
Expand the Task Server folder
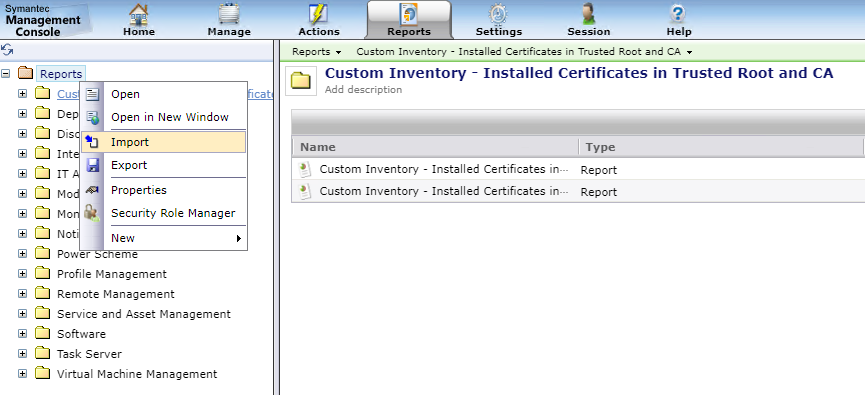(22, 353)
